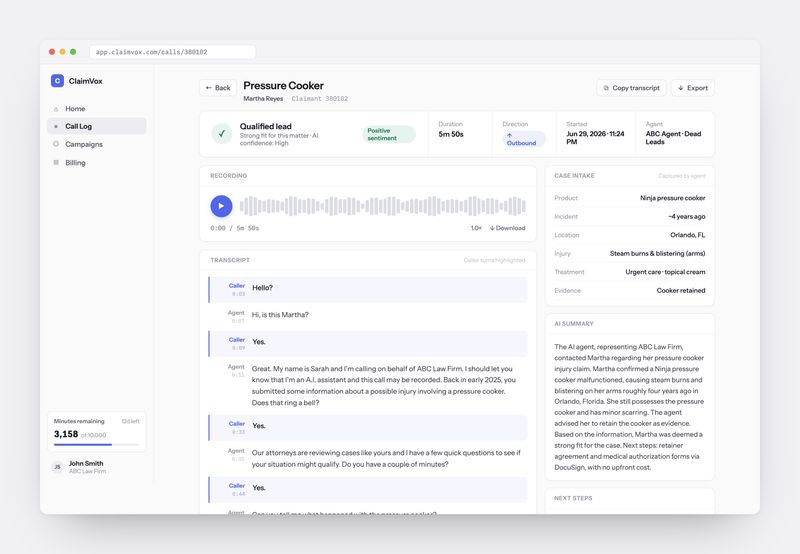Click the minutes remaining progress bar
The height and width of the screenshot is (554, 800).
point(96,445)
